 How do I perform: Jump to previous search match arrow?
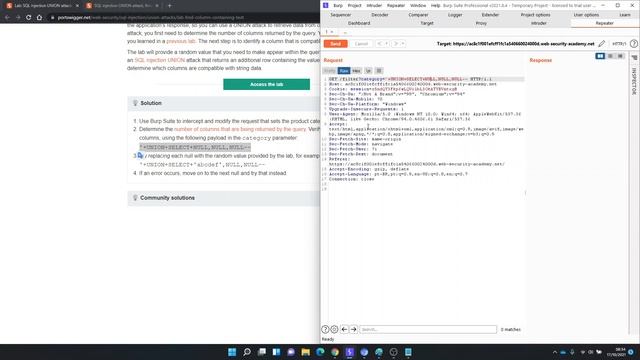point(344,329)
